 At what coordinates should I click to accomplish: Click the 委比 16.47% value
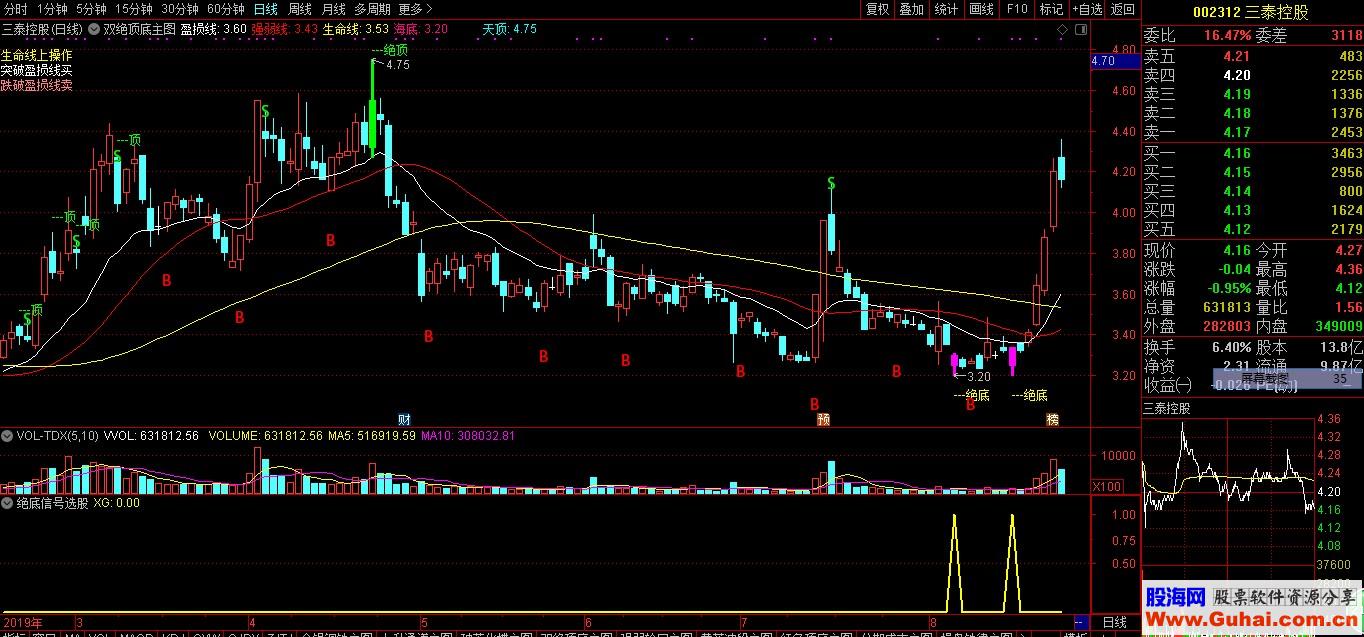click(1227, 35)
